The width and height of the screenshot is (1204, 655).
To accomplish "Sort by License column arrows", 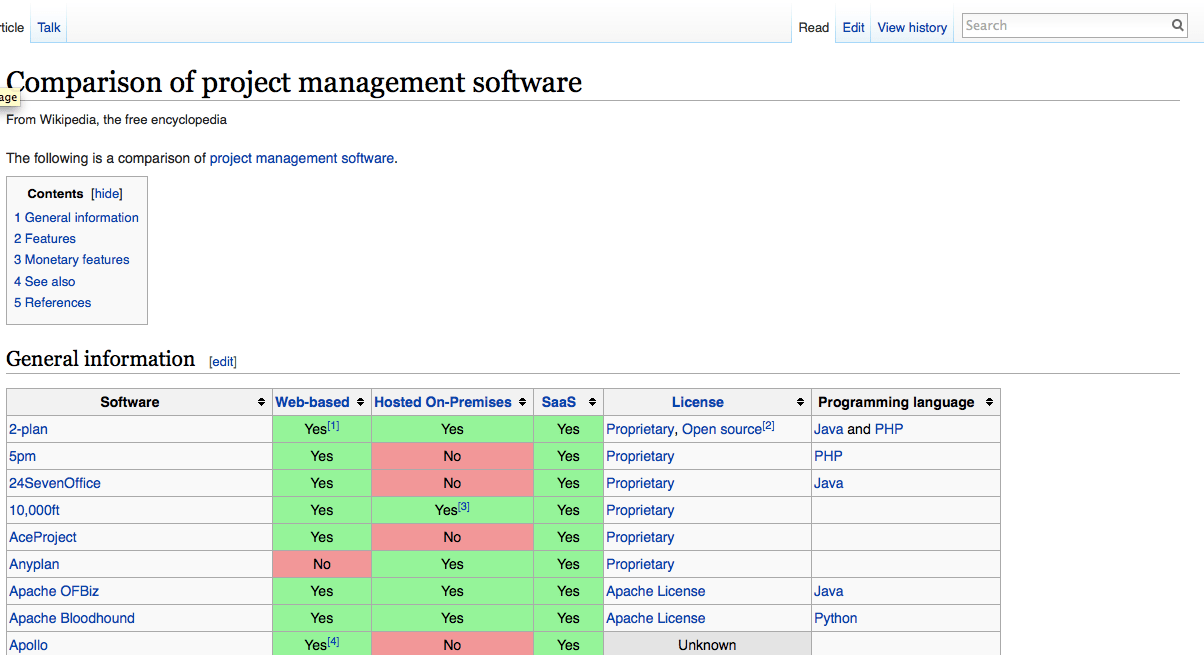I will pyautogui.click(x=801, y=402).
